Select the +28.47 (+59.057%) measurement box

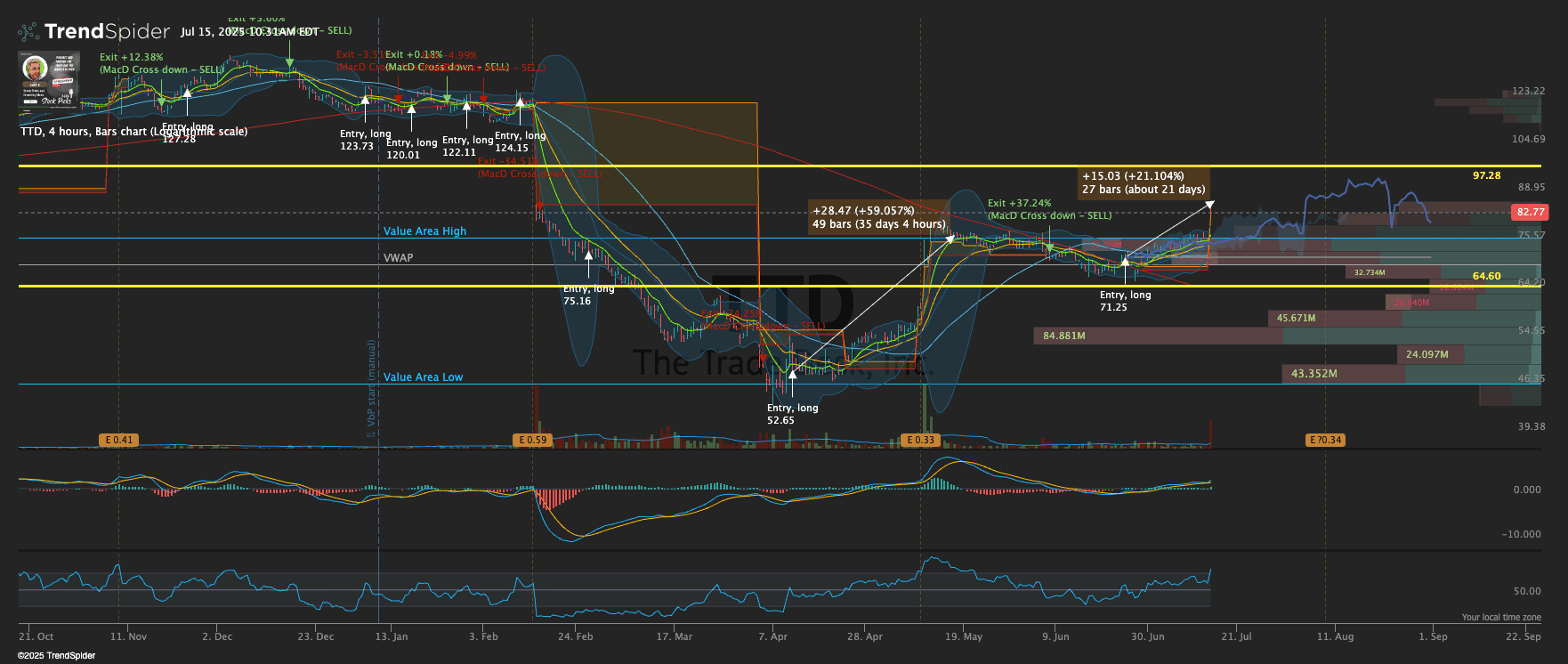coord(879,217)
